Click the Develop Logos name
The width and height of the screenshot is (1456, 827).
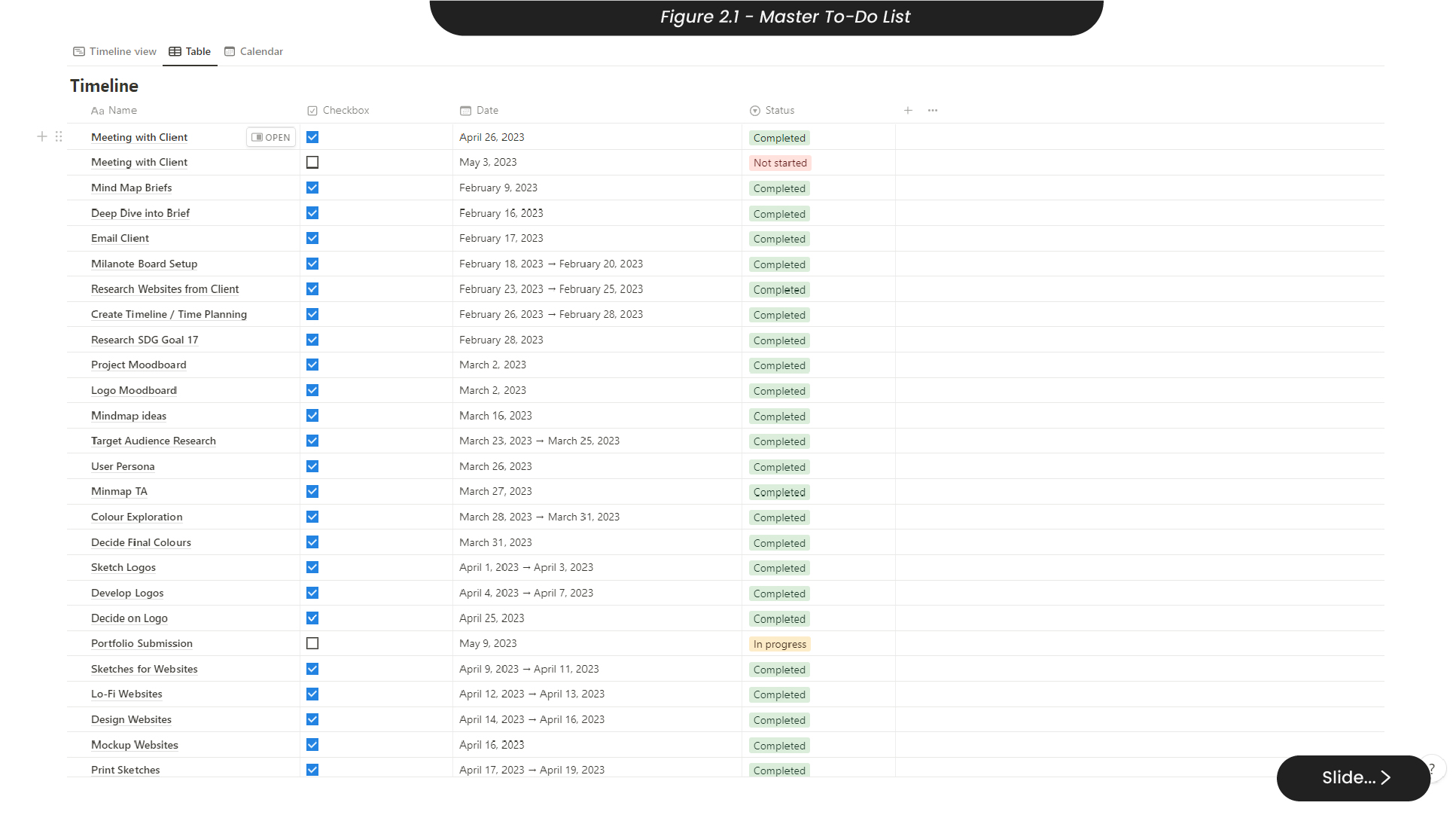(127, 593)
